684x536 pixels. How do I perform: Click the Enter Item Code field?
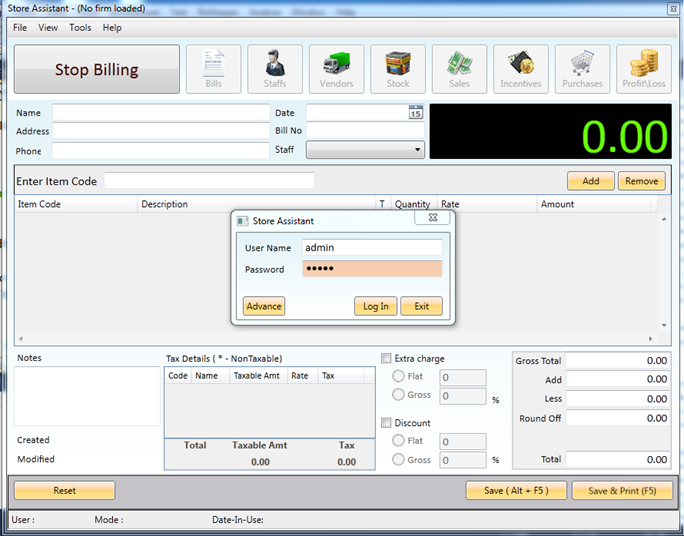209,181
